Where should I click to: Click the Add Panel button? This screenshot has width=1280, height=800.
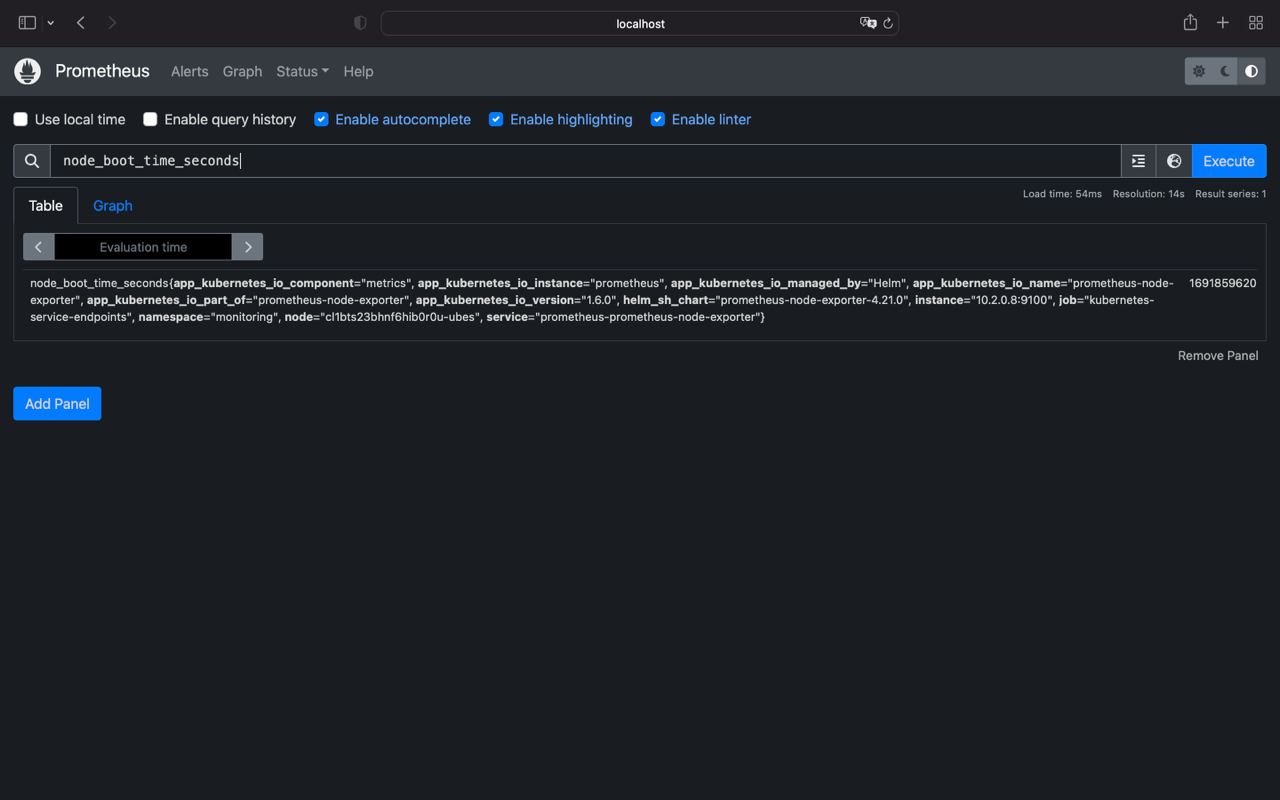click(57, 403)
